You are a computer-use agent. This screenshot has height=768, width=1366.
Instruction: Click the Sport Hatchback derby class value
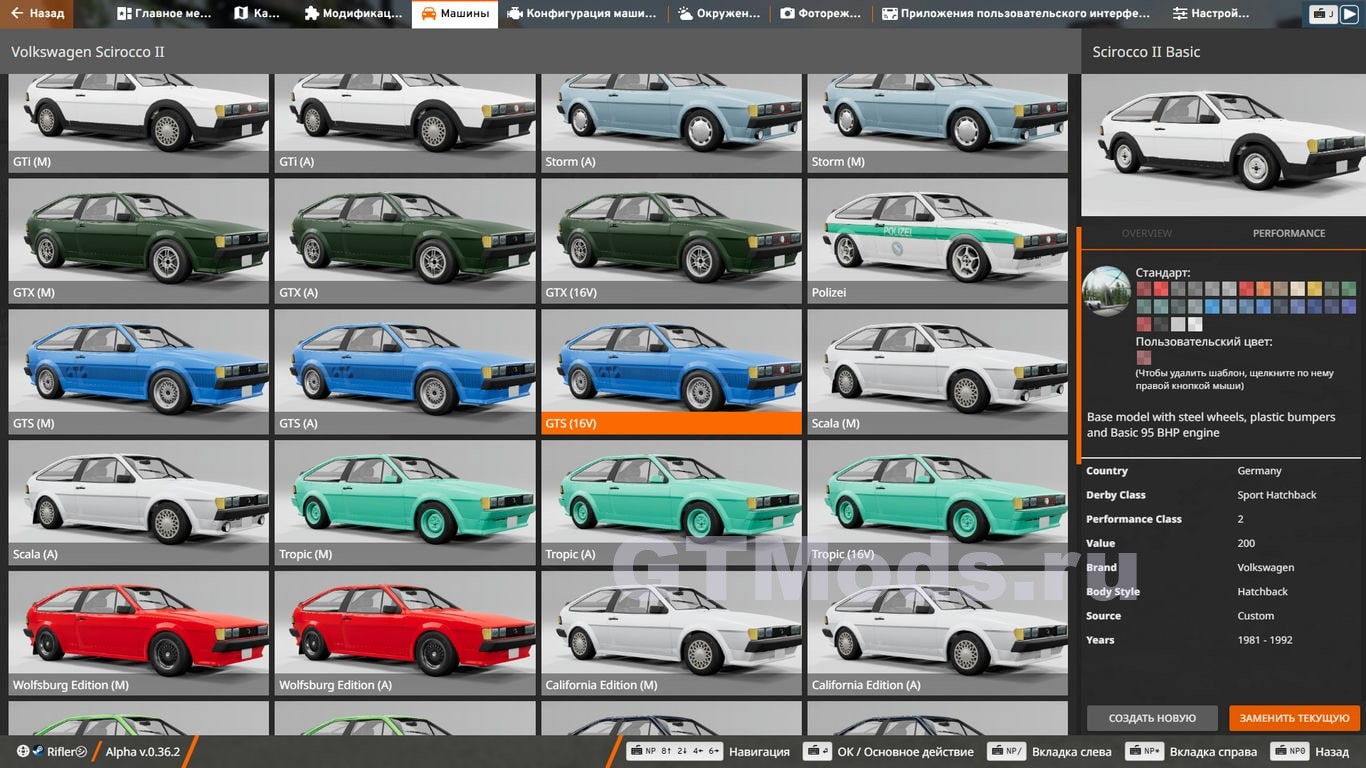pos(1277,495)
